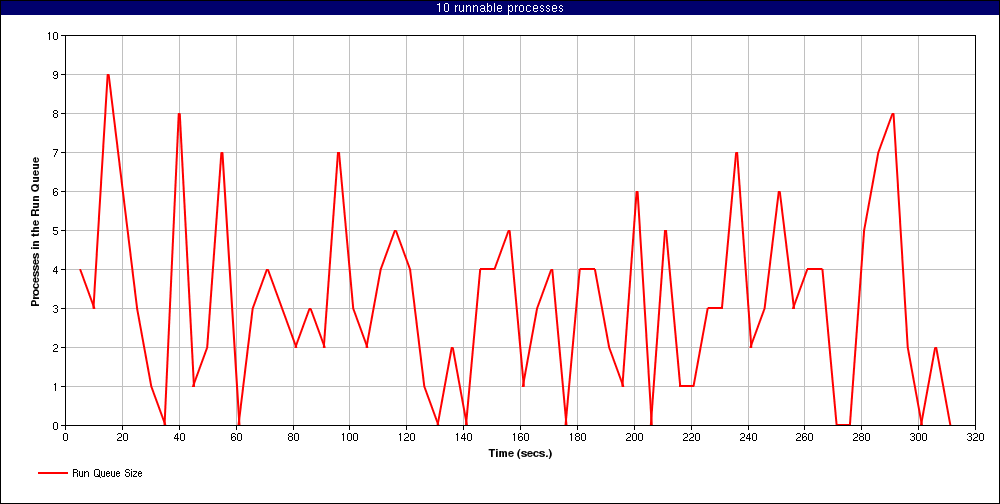Click the x-axis tick label 40
This screenshot has height=504, width=1000.
coord(179,438)
